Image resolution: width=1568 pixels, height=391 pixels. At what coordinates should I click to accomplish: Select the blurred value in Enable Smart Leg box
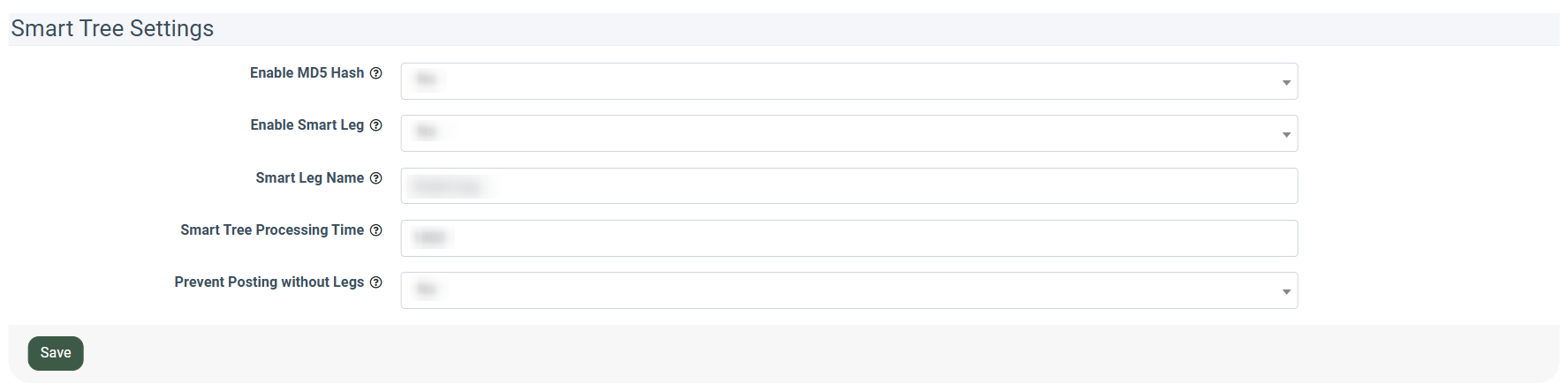pos(427,132)
